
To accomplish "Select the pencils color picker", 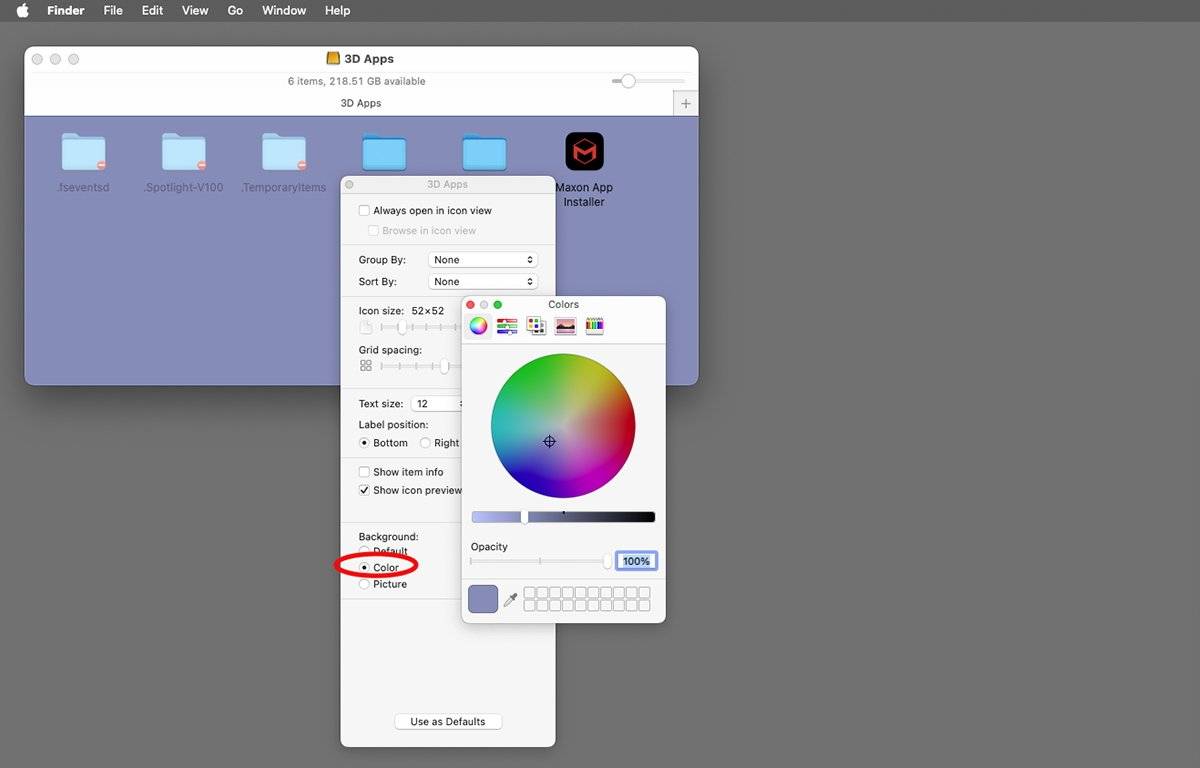I will click(x=594, y=326).
